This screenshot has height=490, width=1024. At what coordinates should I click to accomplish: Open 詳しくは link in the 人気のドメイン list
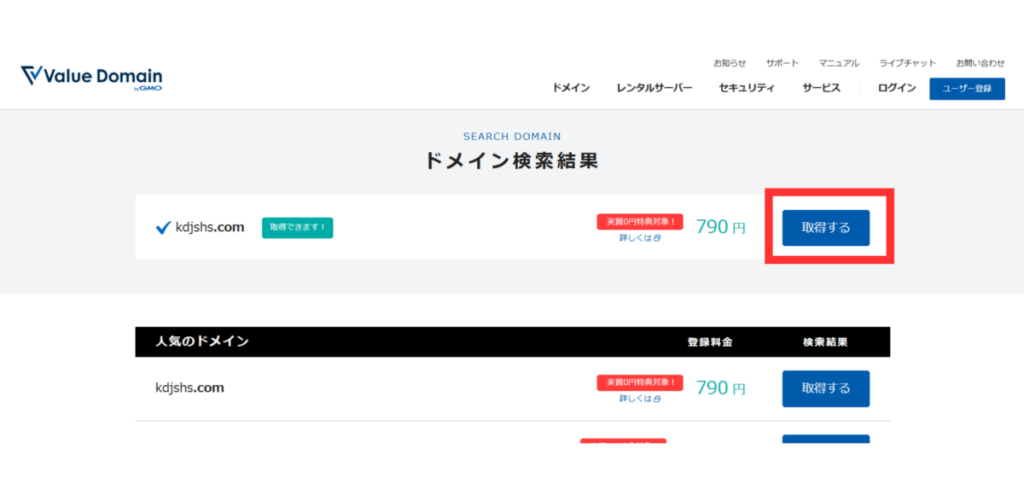coord(639,398)
